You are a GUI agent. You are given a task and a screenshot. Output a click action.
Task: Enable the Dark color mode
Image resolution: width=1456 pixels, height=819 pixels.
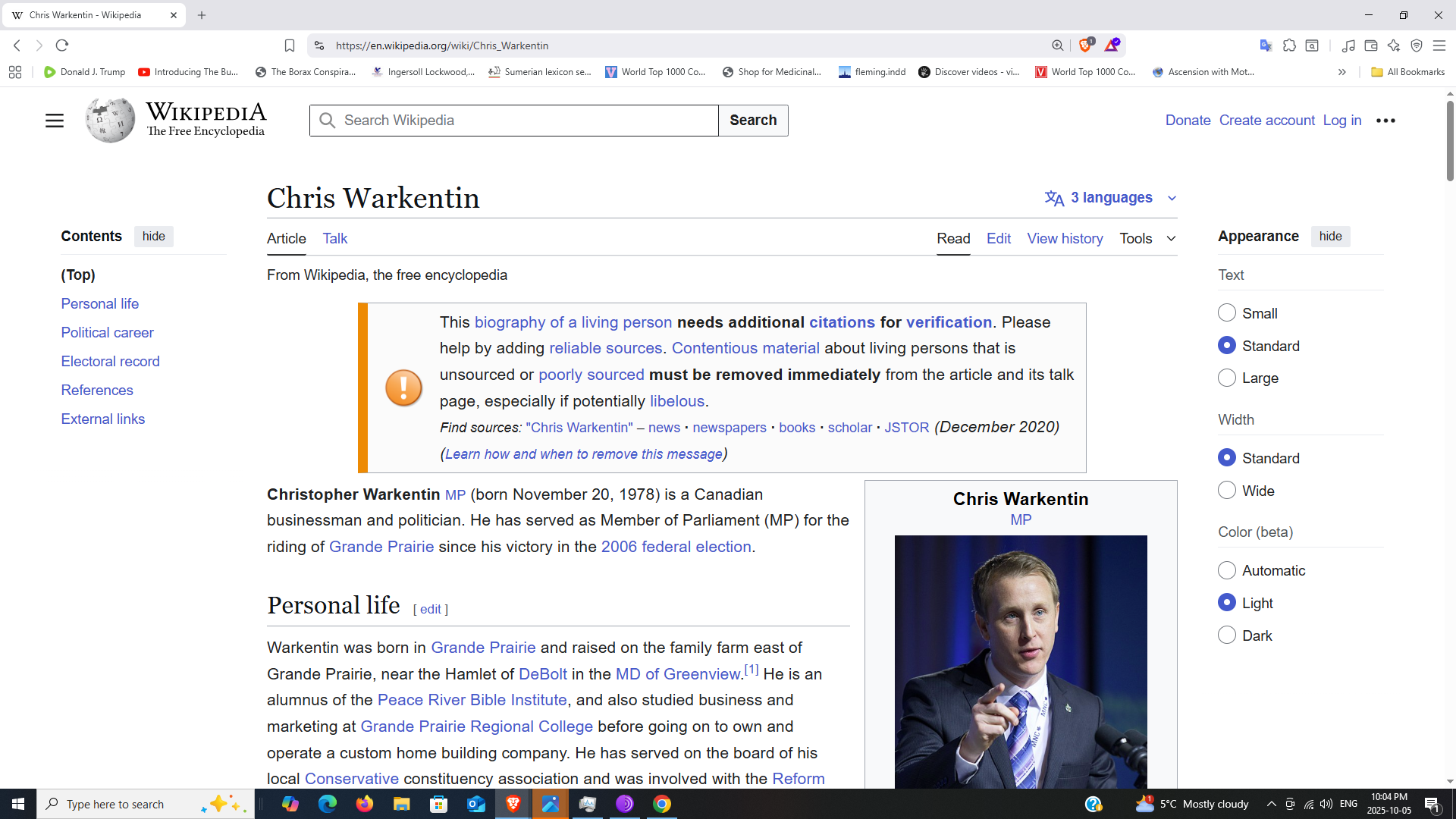(1227, 635)
